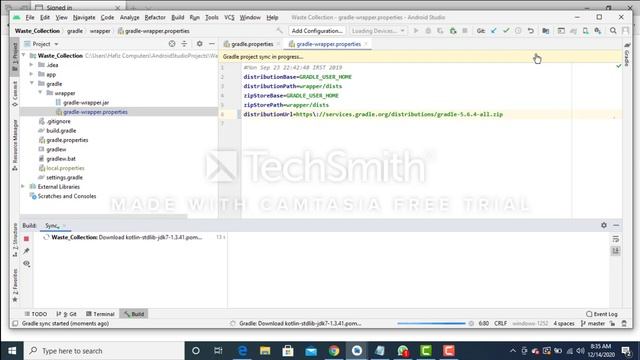Toggle the Commit tool window side tab

[15, 93]
